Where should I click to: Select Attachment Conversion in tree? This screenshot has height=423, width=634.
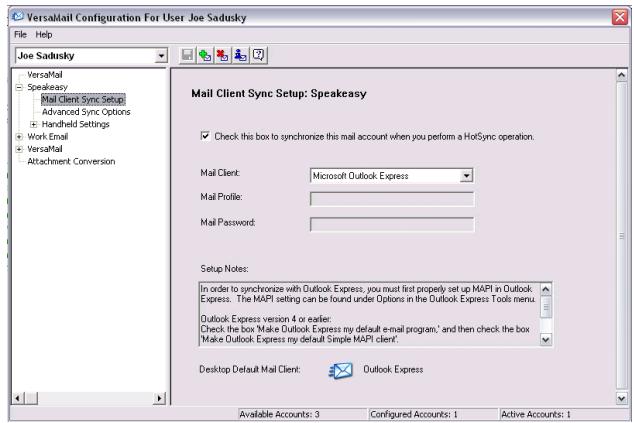click(x=71, y=161)
